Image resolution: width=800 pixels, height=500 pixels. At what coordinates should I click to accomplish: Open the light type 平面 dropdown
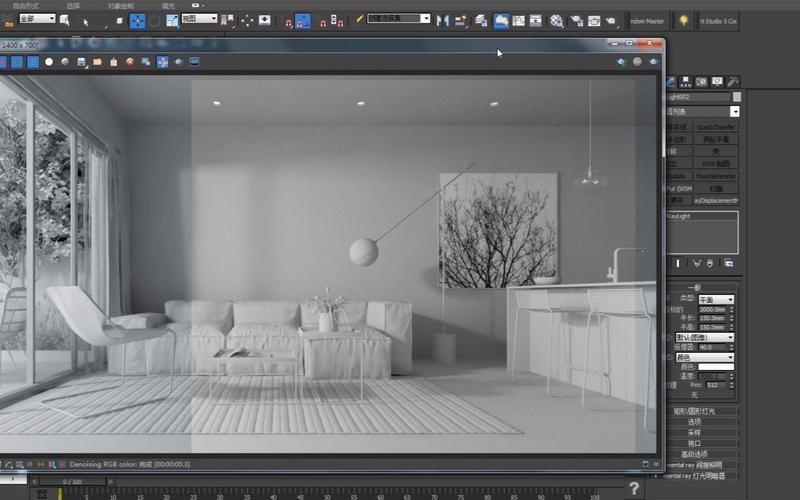point(716,299)
